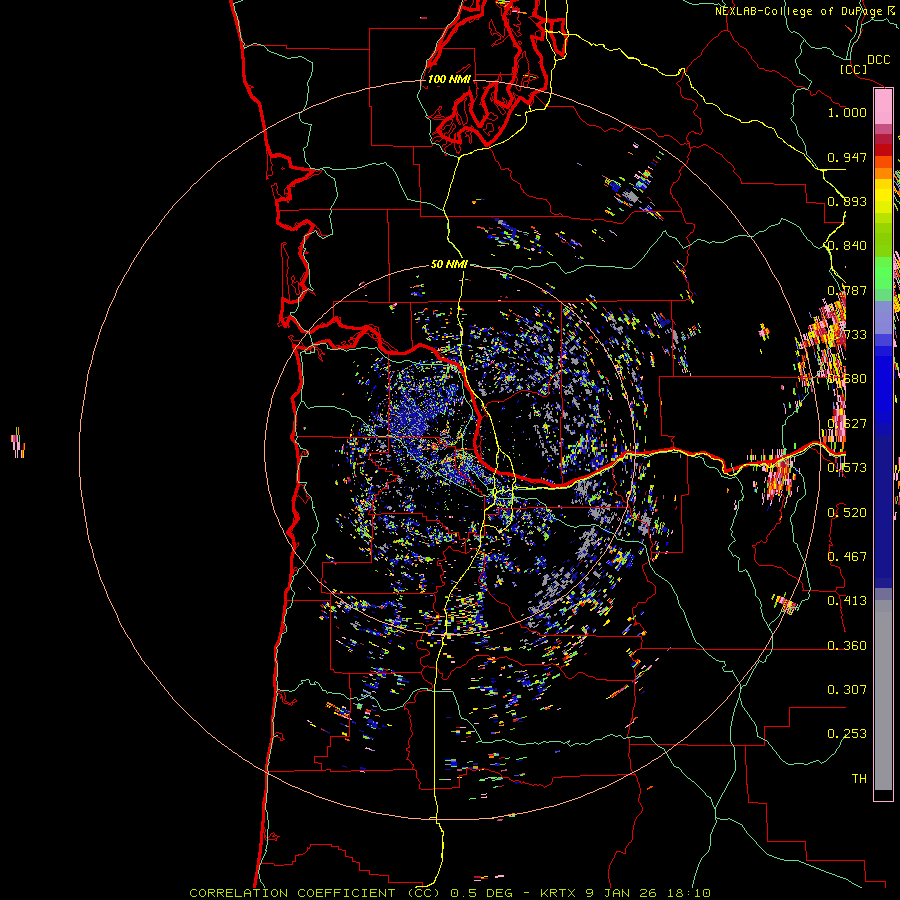
Task: Click the 18:10 timestamp in the caption
Action: 688,893
